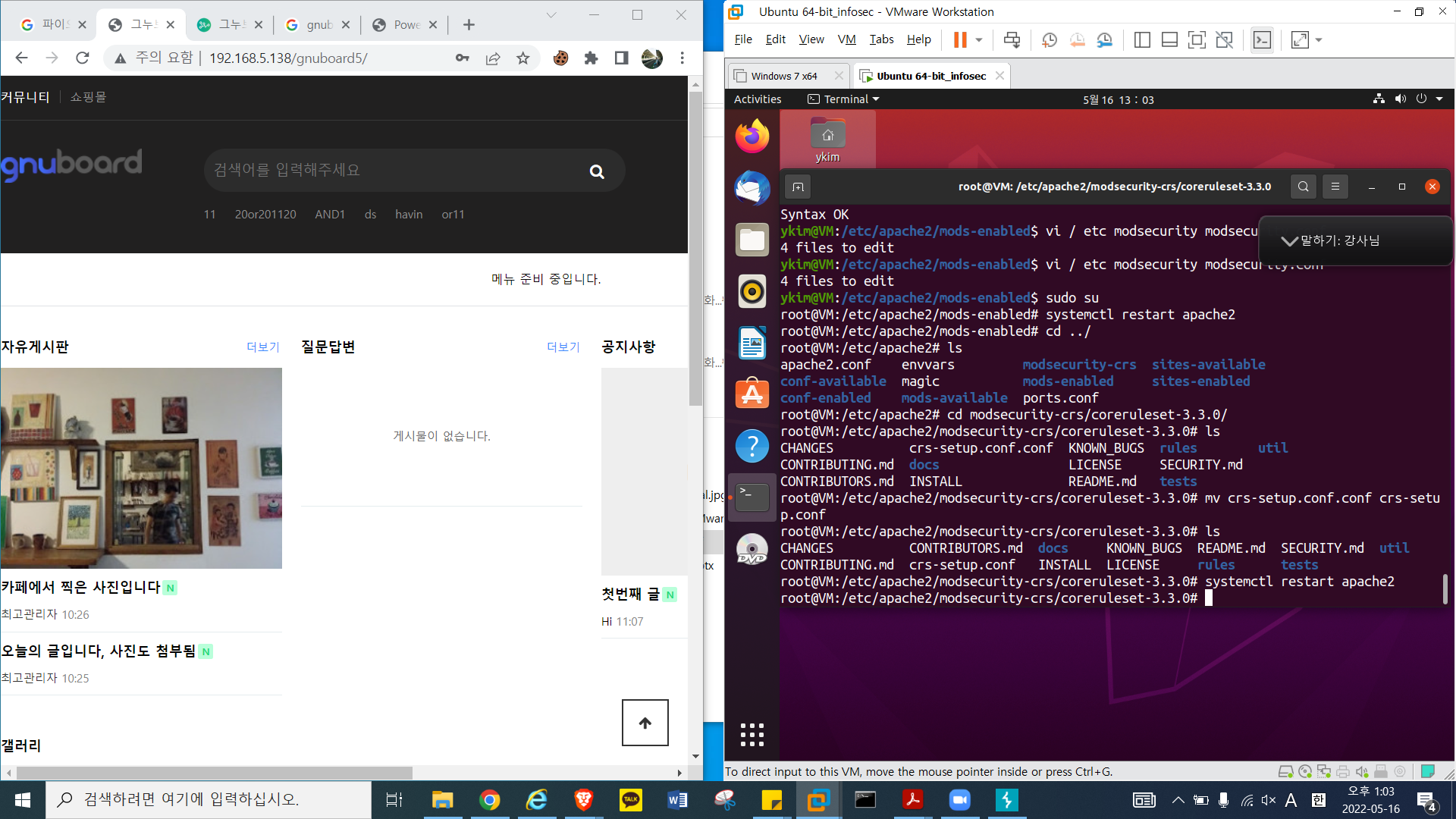Screen dimensions: 1456x819
Task: Click the terminal search magnifier icon
Action: pos(1303,187)
